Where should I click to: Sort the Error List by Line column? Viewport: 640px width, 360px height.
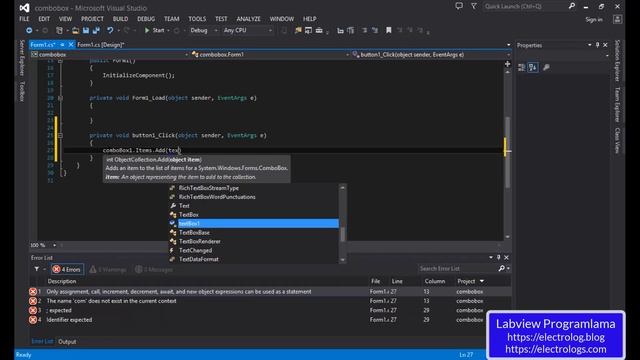point(397,281)
